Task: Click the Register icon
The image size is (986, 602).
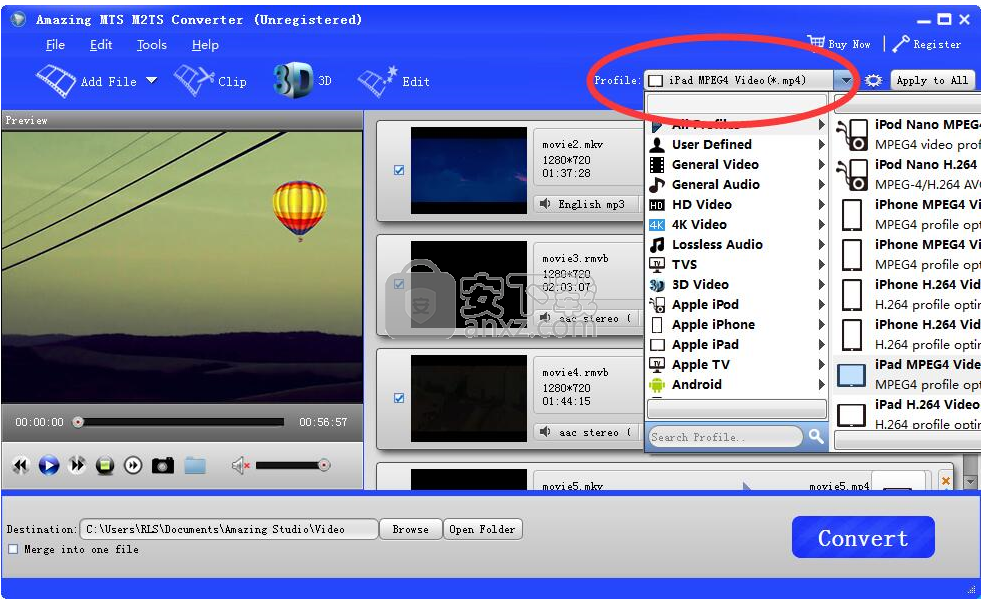Action: pos(901,44)
